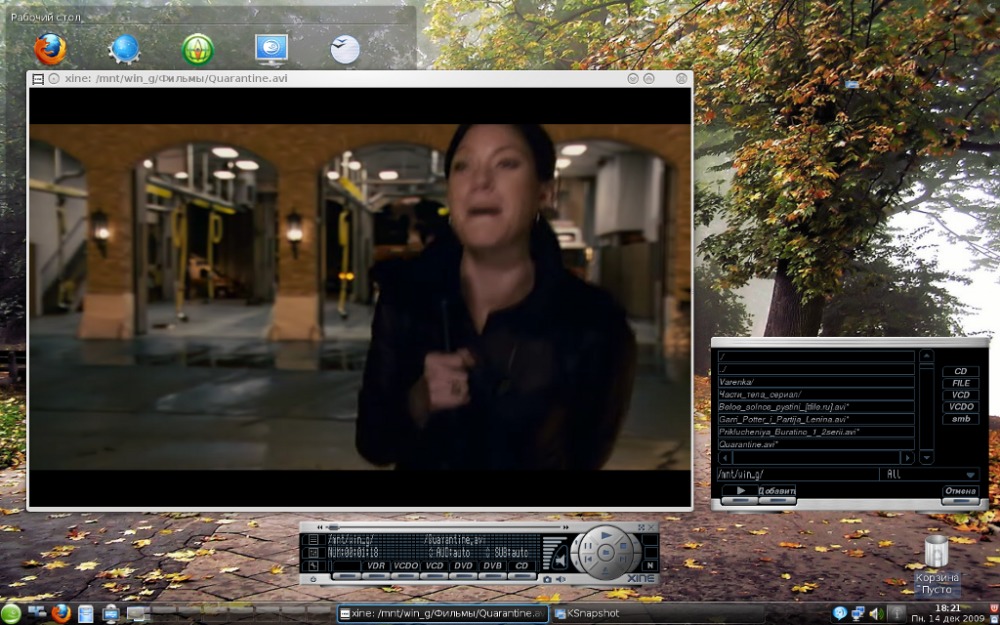
Task: Skip to next track in xine panel
Action: tap(623, 559)
